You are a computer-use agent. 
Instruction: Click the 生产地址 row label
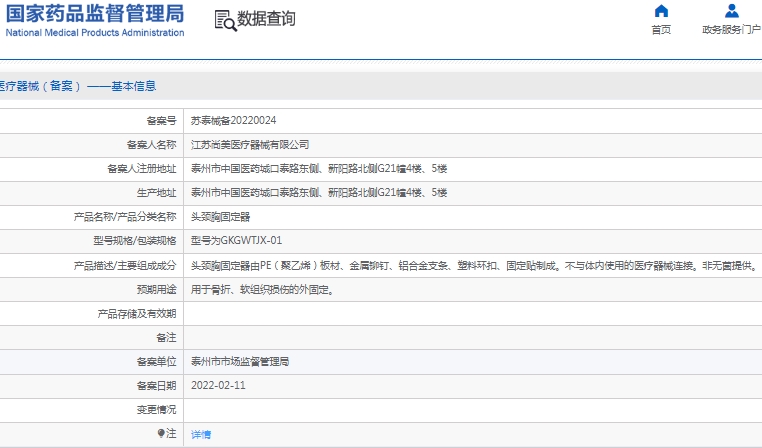(x=156, y=192)
